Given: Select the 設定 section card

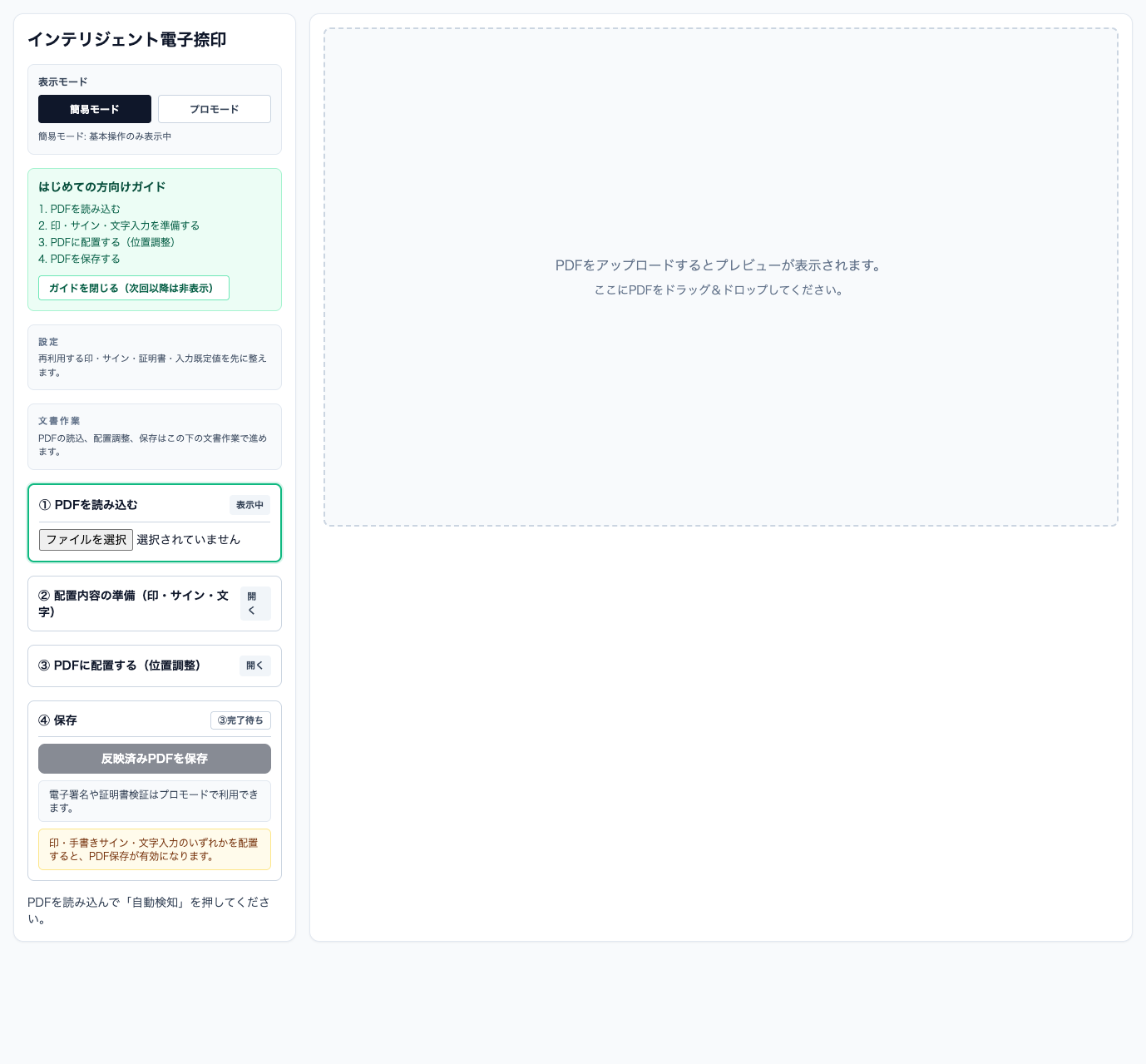Looking at the screenshot, I should [155, 357].
